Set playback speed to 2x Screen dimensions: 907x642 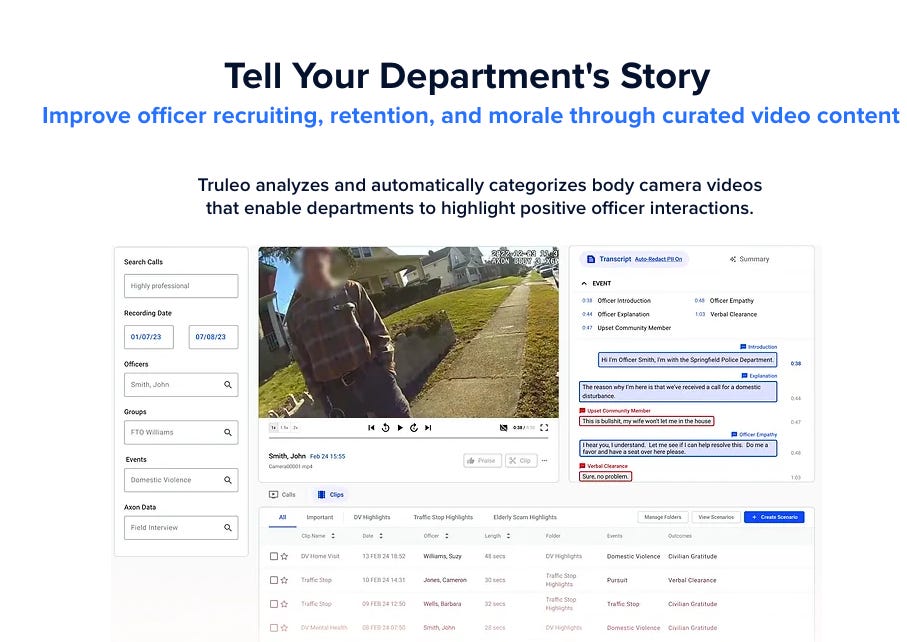point(295,428)
